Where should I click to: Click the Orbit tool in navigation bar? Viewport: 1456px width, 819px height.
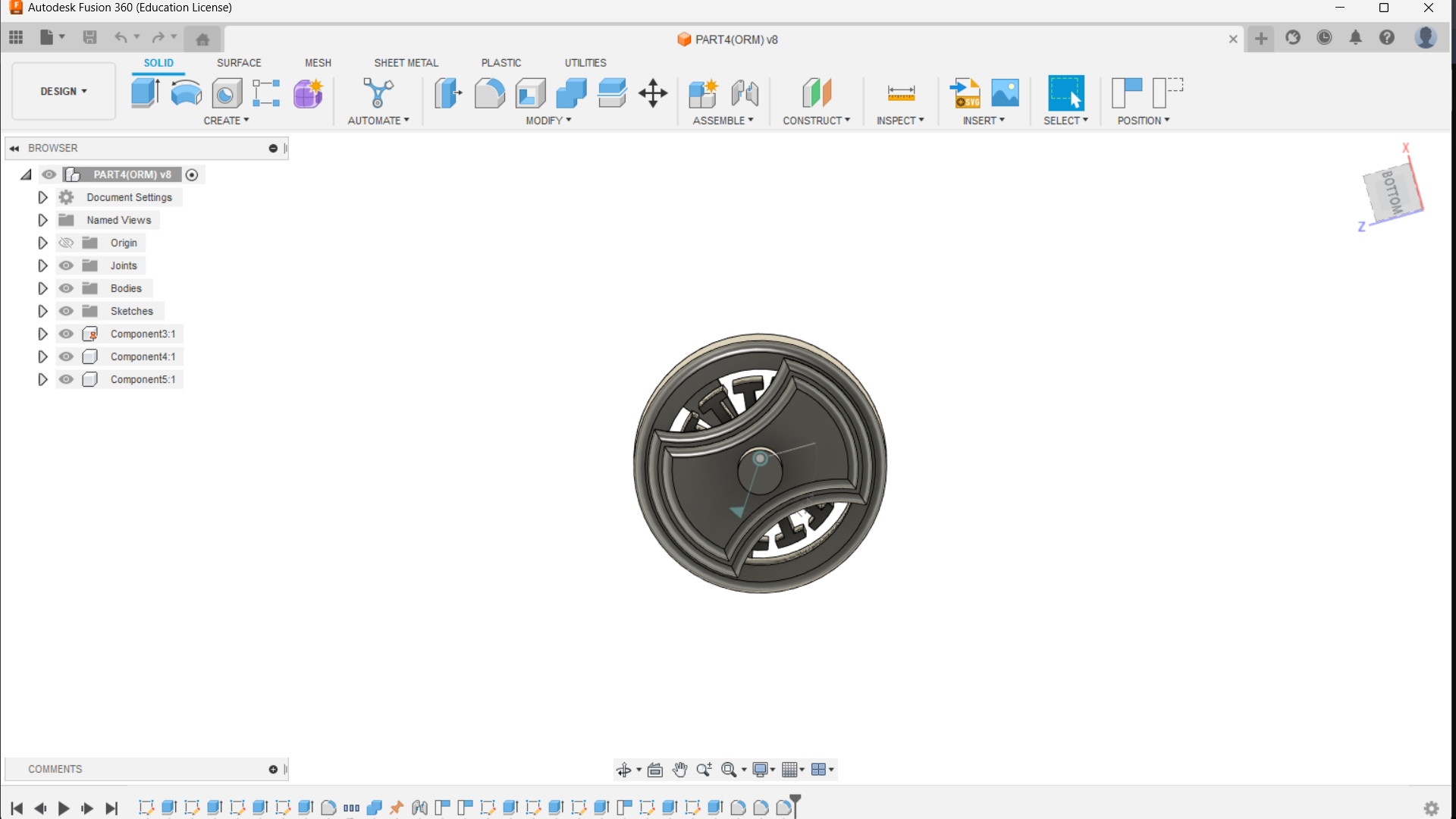(x=623, y=770)
